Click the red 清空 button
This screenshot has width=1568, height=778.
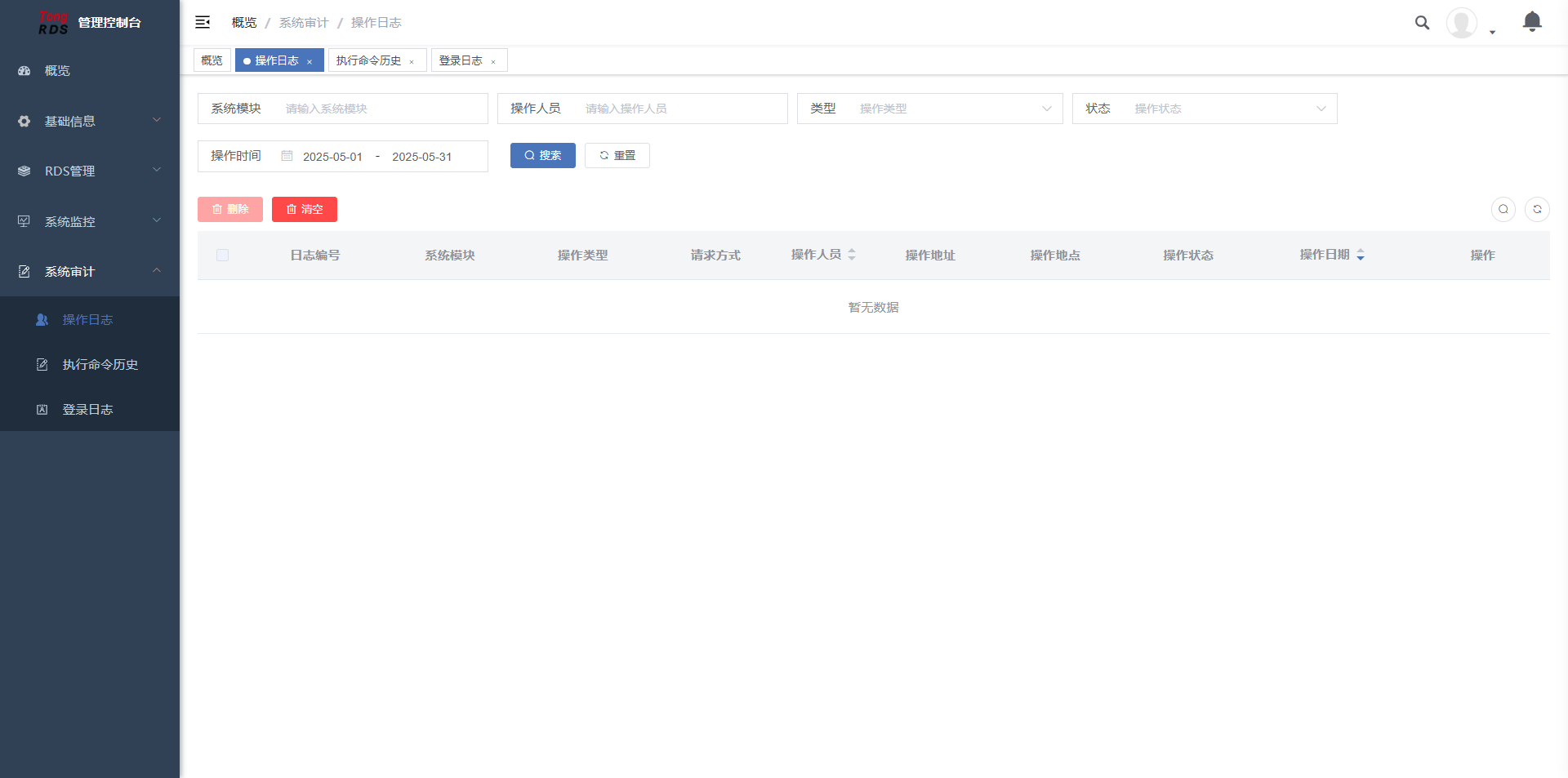point(305,209)
